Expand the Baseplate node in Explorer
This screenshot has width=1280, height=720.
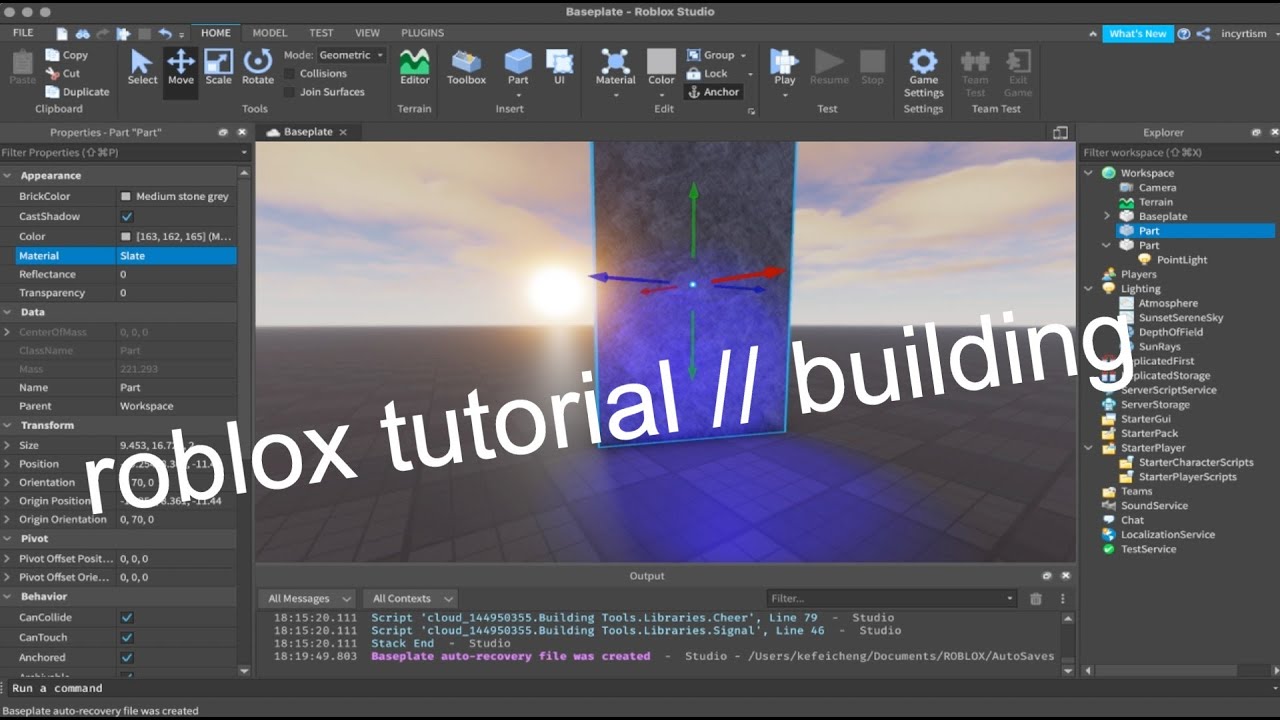(x=1107, y=216)
